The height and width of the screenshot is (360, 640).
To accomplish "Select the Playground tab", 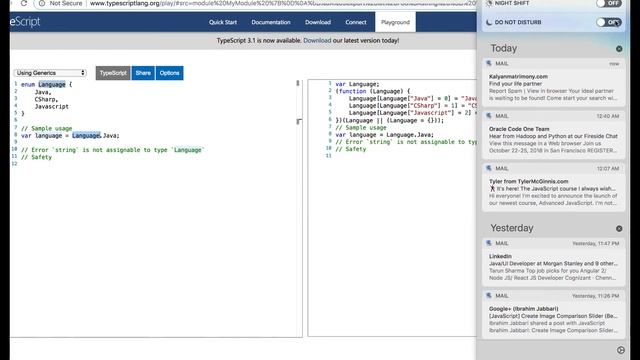I will click(395, 22).
